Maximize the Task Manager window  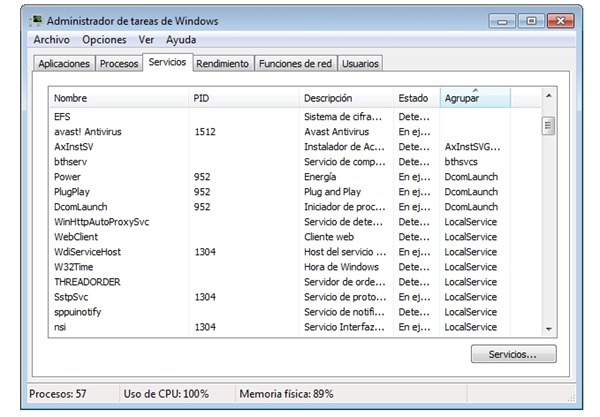(531, 21)
